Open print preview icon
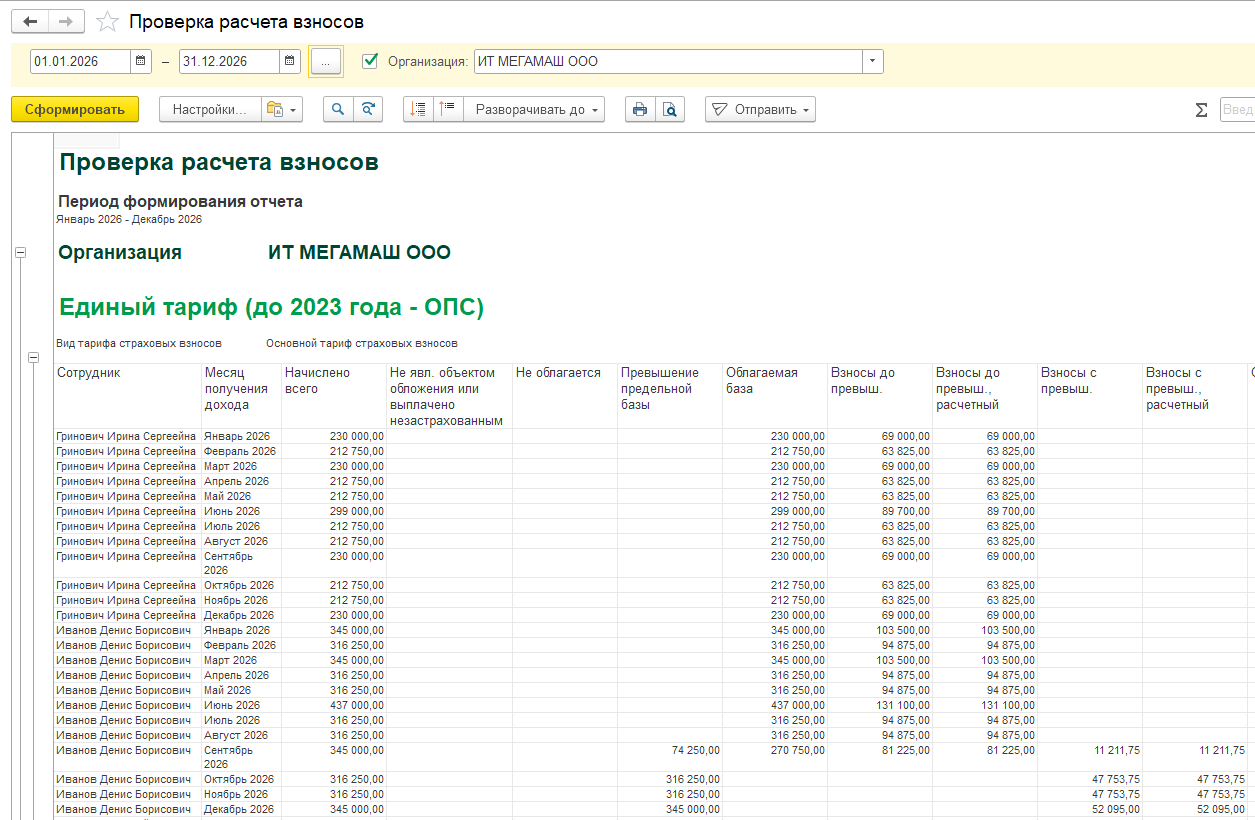 (x=670, y=110)
